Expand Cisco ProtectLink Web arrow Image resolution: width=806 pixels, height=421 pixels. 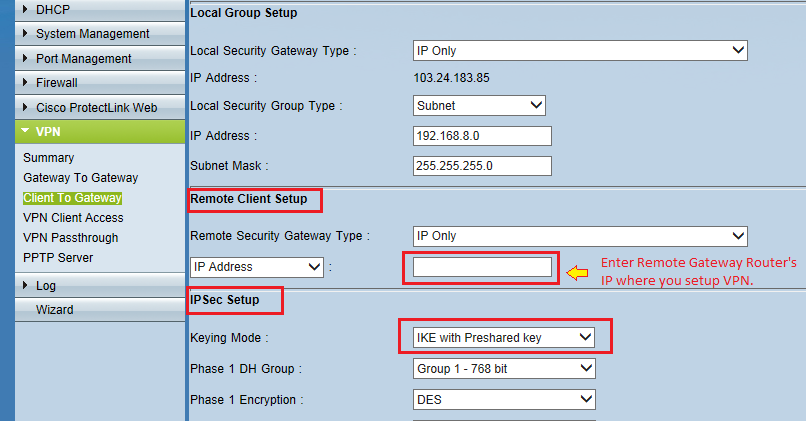(x=25, y=107)
